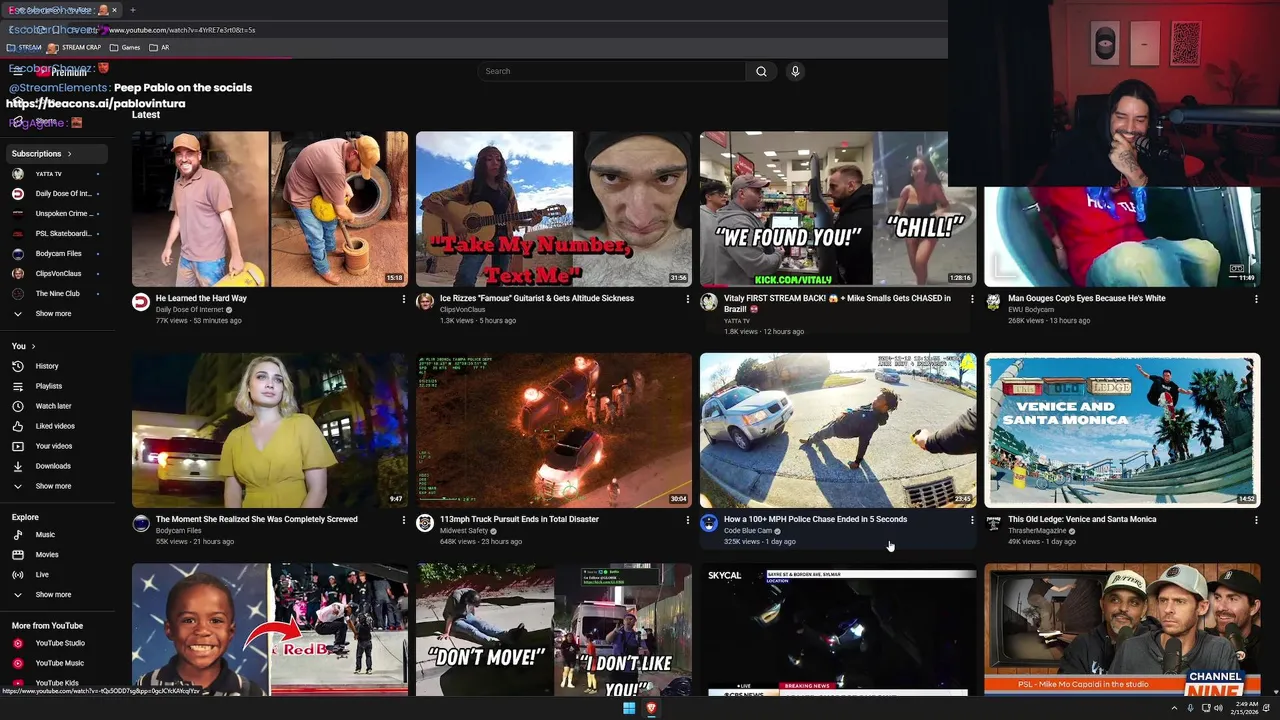This screenshot has height=720, width=1280.
Task: Open the YouTube Studio icon
Action: 17,643
